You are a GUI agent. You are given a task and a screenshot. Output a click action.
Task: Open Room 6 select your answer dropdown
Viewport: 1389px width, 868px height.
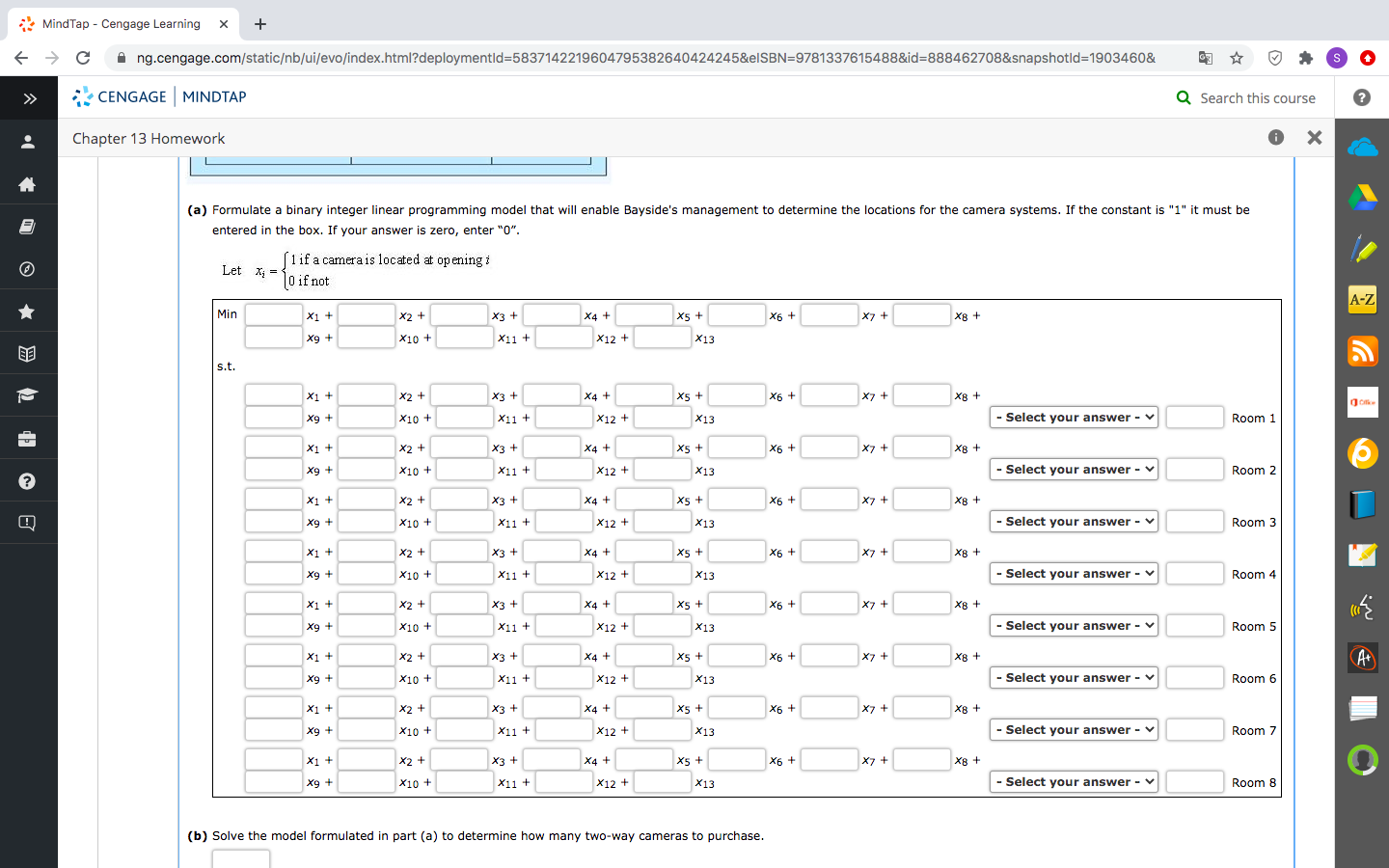tap(1074, 678)
